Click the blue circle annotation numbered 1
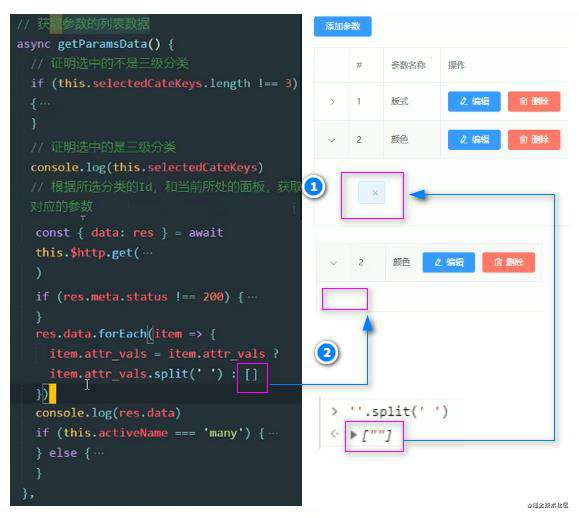This screenshot has height=518, width=579. point(314,186)
